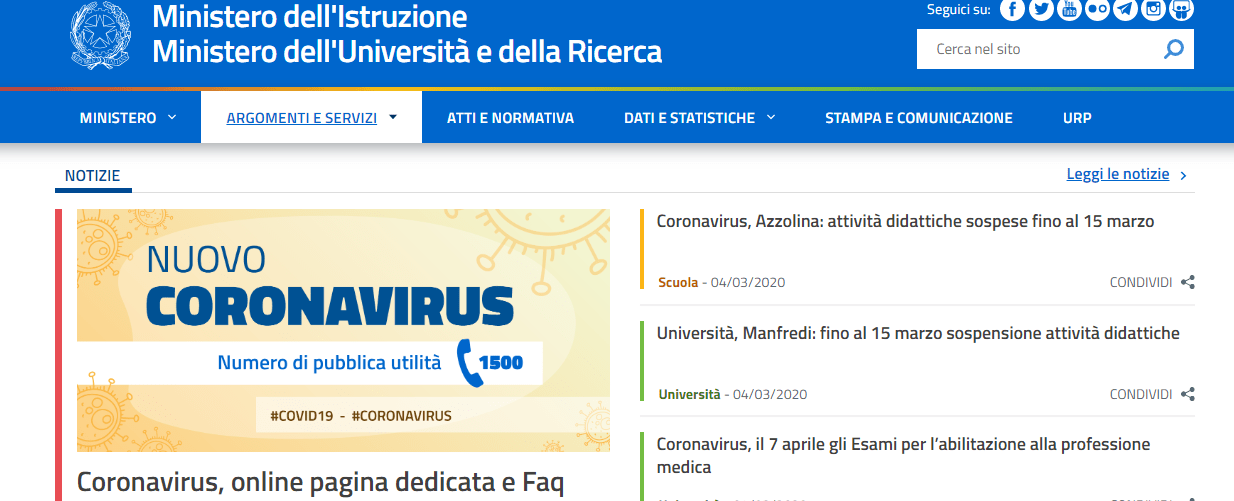Click share icon for Azzolina news item

click(x=1187, y=282)
